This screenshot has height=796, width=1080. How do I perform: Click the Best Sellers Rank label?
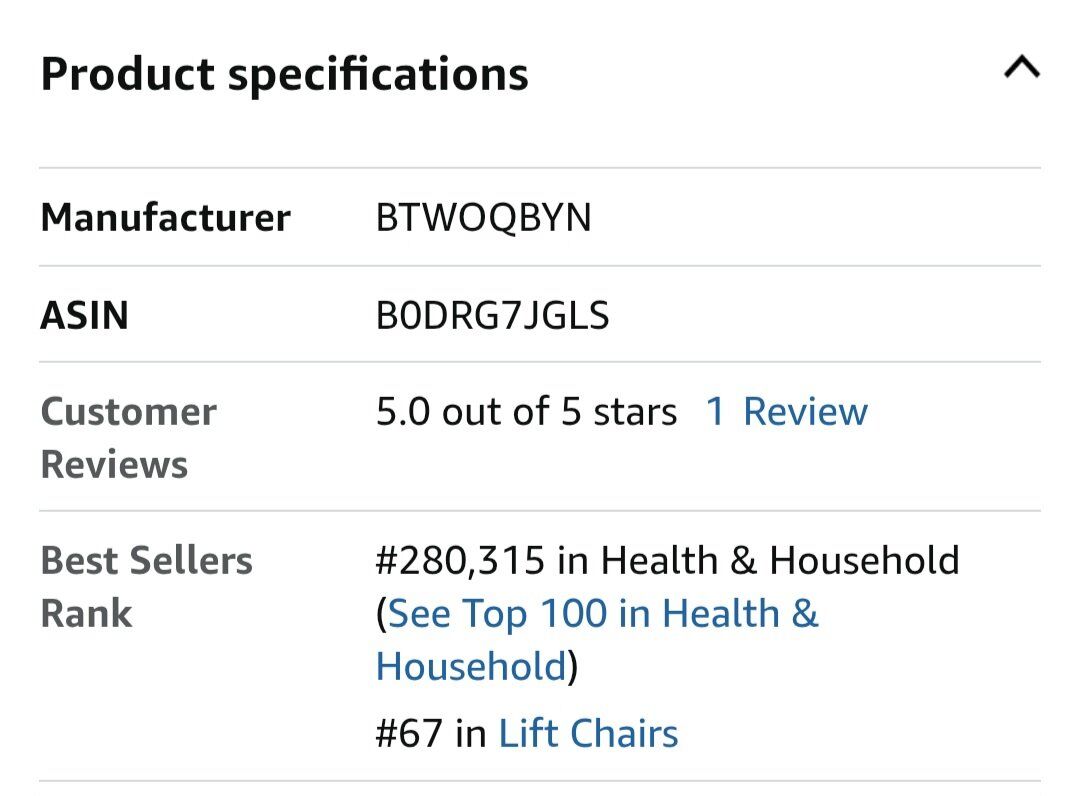pyautogui.click(x=146, y=587)
